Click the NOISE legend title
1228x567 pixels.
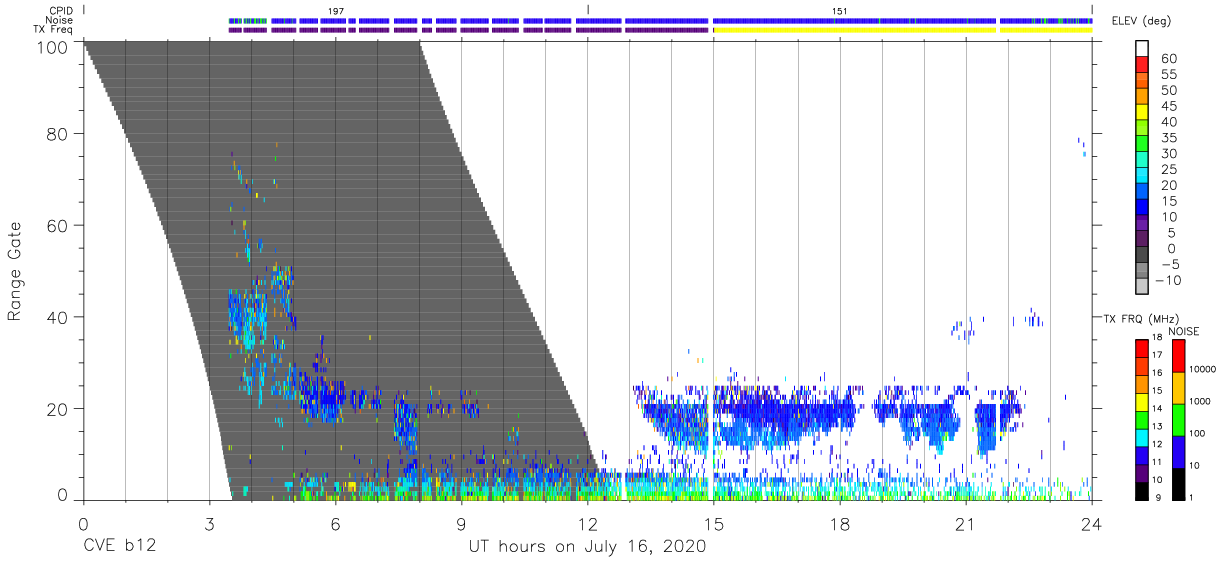1185,331
